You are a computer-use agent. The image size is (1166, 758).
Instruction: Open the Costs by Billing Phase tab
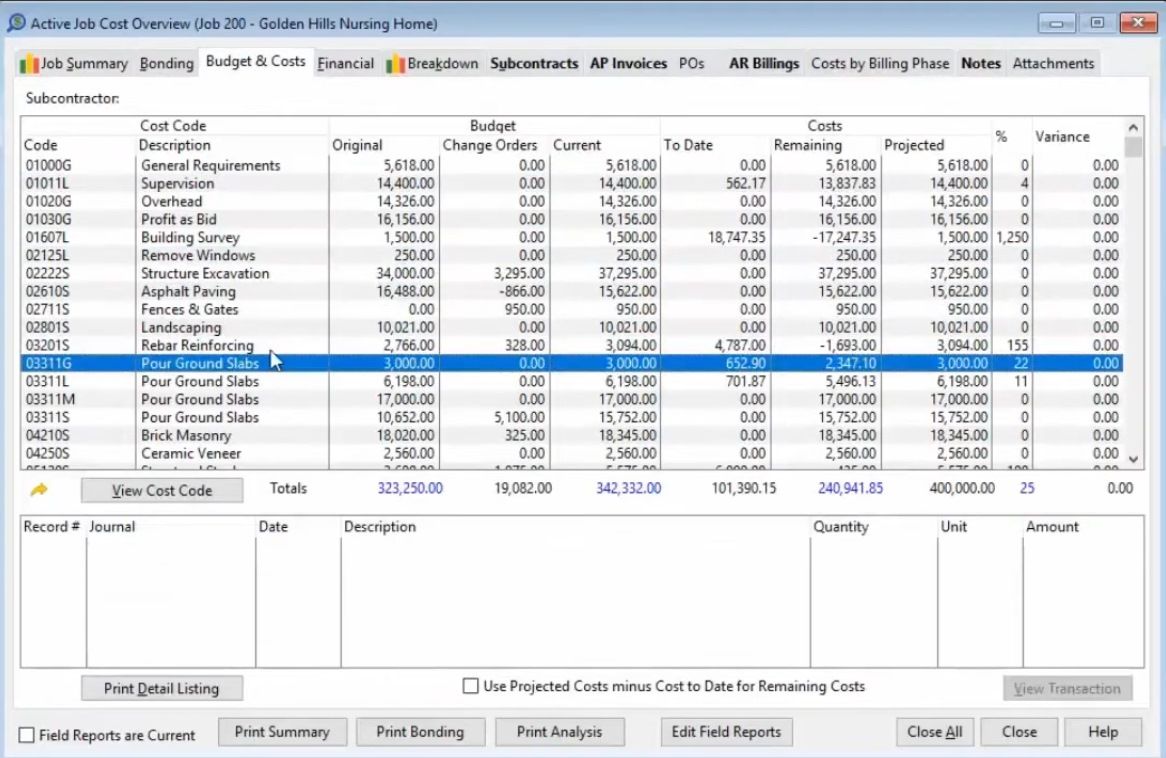[x=879, y=64]
